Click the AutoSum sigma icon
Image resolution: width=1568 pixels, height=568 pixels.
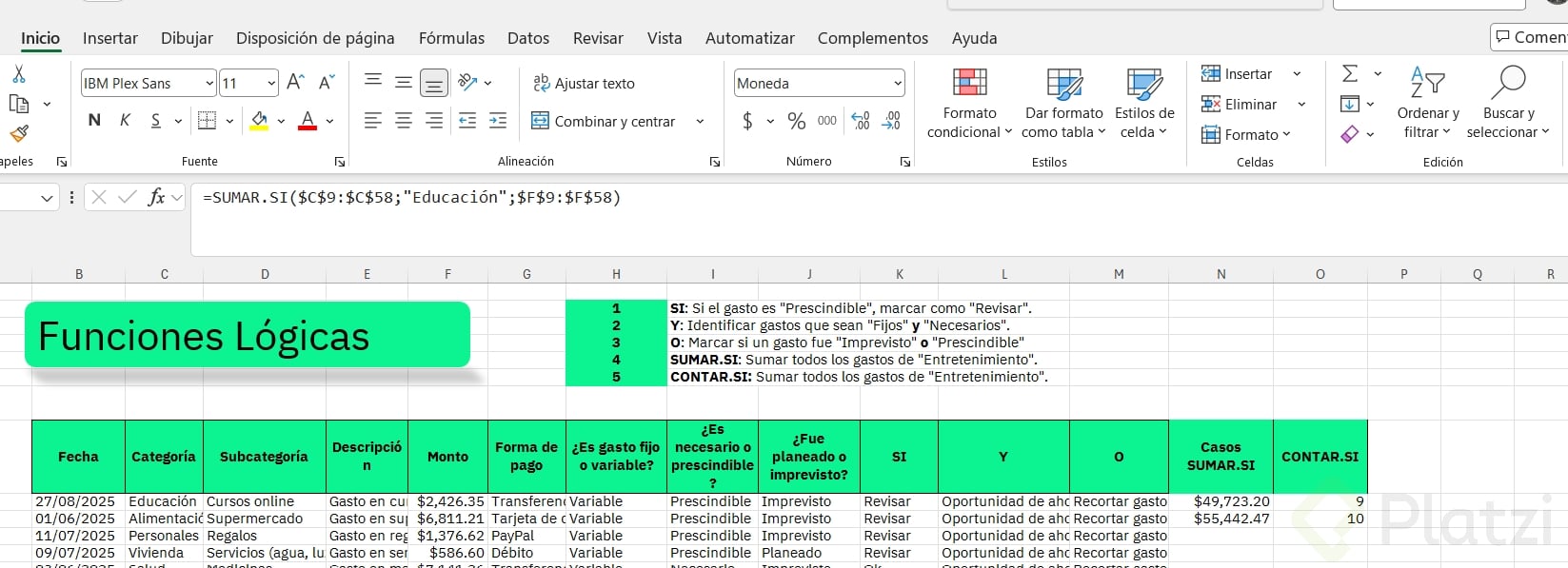[x=1350, y=74]
